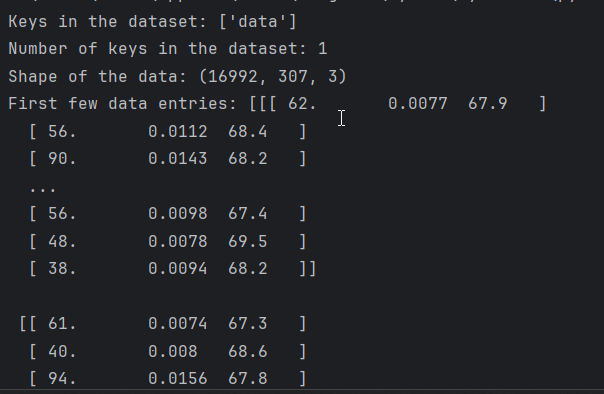Select 16992 in the shape tuple
The width and height of the screenshot is (604, 394).
point(232,77)
